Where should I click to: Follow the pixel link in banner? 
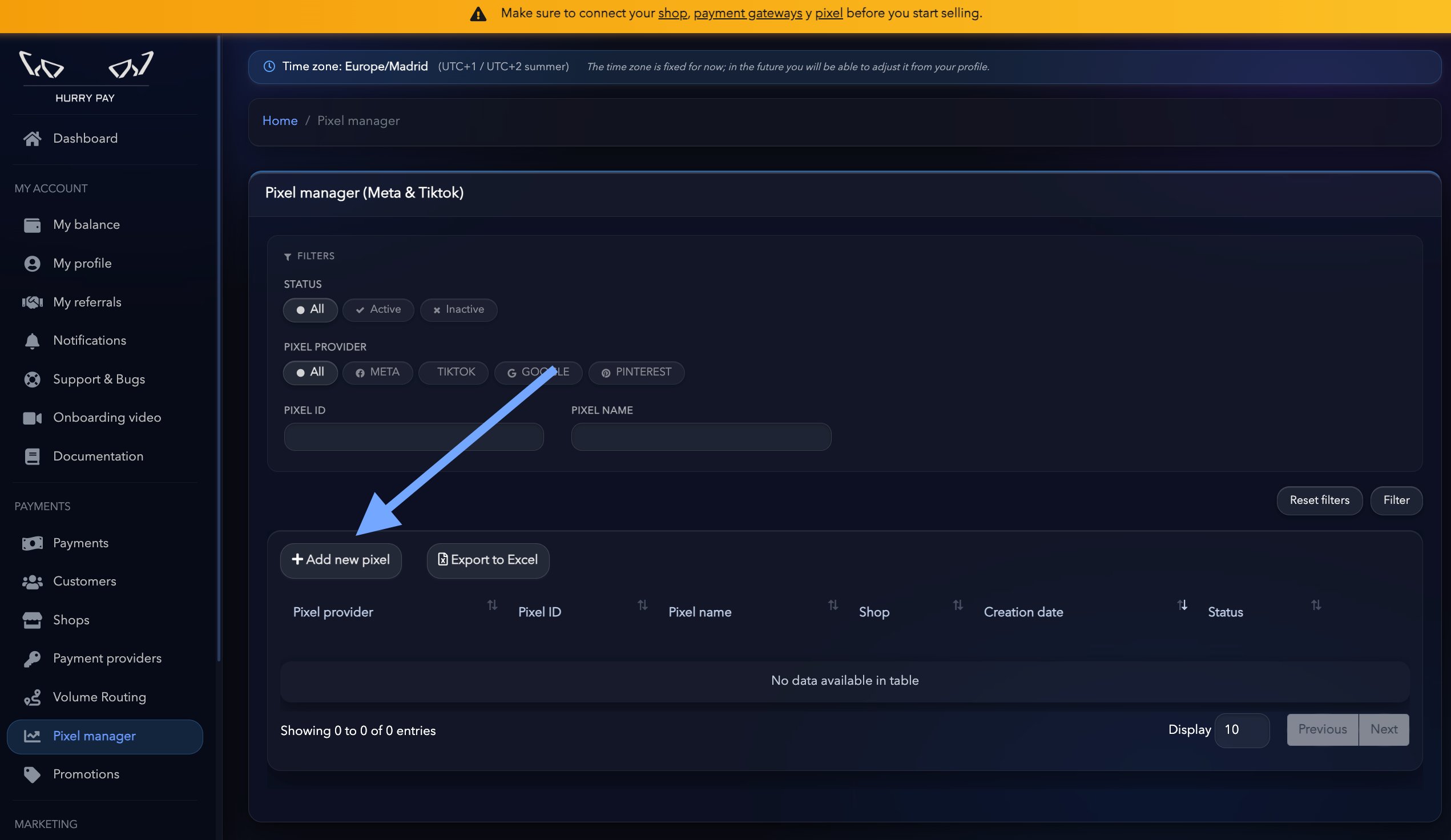[x=829, y=13]
